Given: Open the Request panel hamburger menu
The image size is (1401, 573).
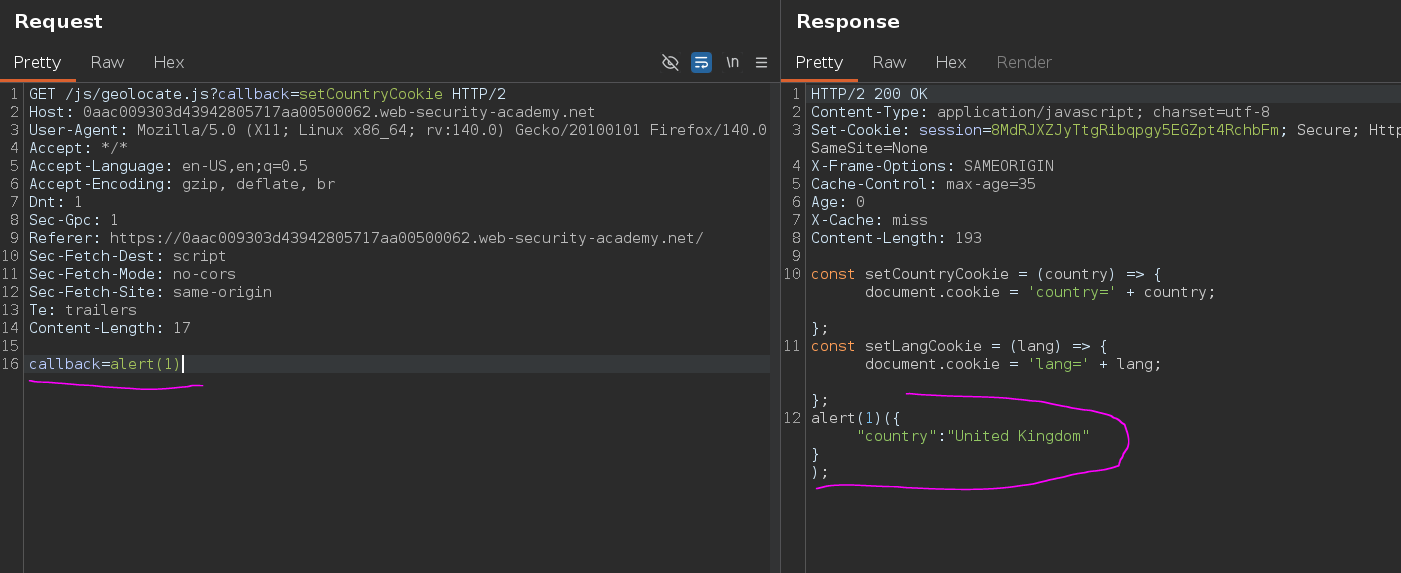Looking at the screenshot, I should (762, 62).
